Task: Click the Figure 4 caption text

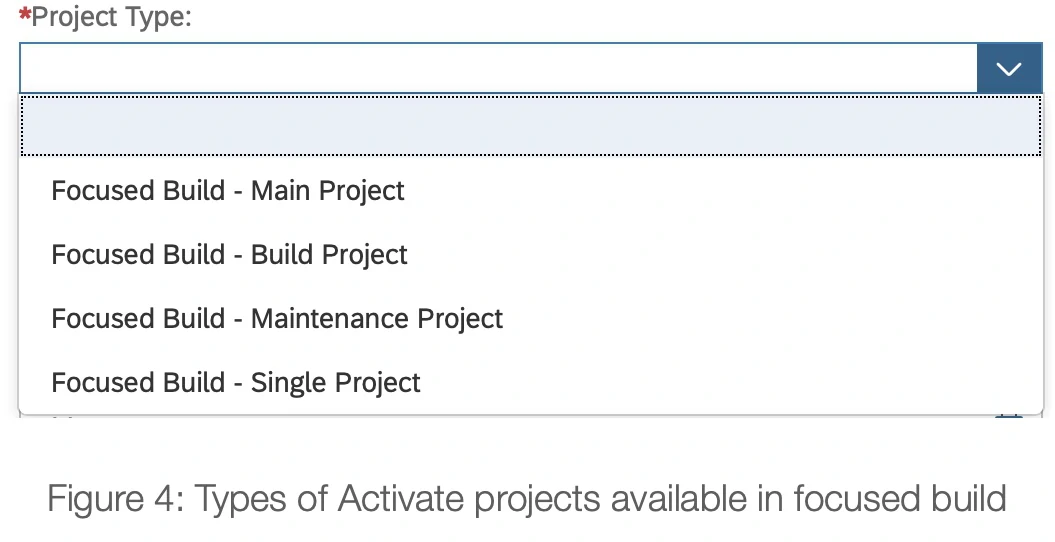Action: (x=527, y=498)
